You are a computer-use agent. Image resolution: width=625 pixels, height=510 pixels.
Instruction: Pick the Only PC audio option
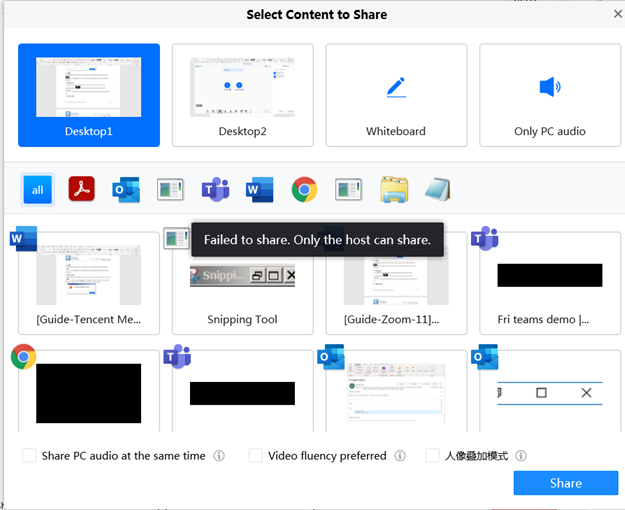(x=549, y=95)
